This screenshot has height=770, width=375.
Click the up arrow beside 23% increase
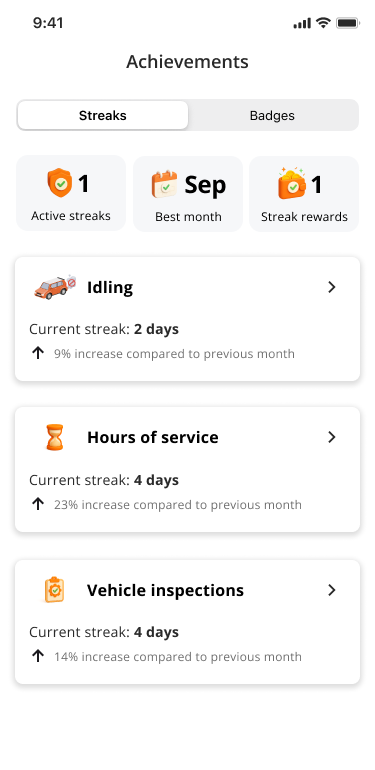point(38,504)
